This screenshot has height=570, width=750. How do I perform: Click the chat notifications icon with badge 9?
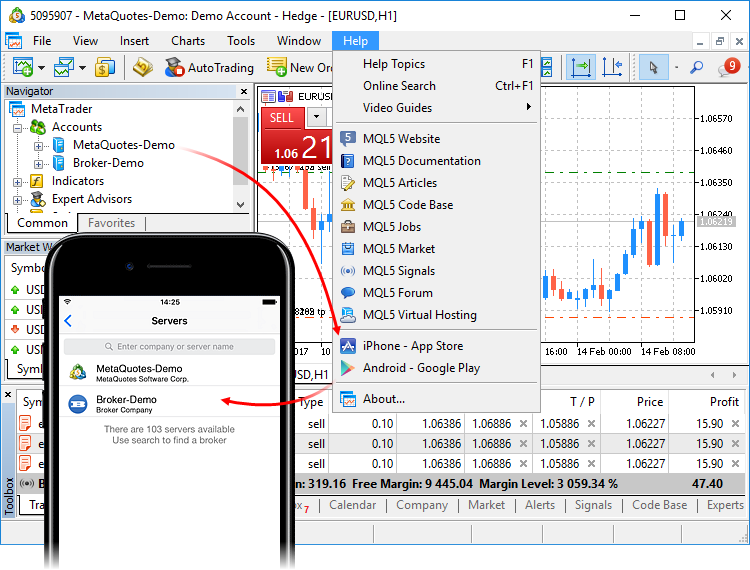pyautogui.click(x=730, y=67)
